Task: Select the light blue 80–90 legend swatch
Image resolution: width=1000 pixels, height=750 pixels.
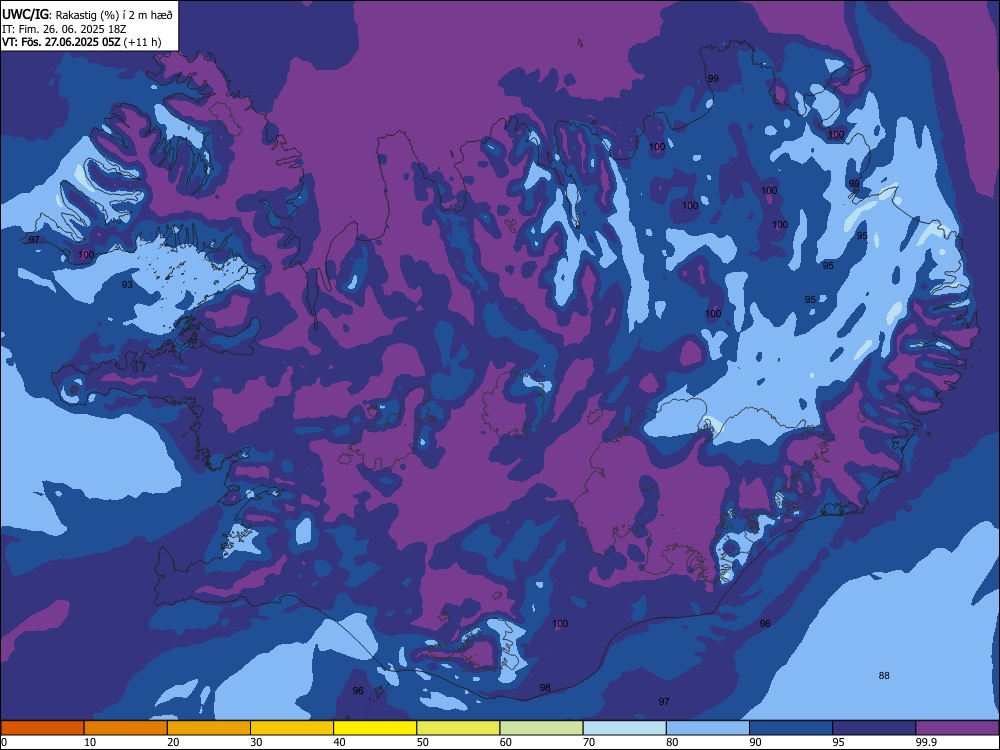Action: coord(708,728)
